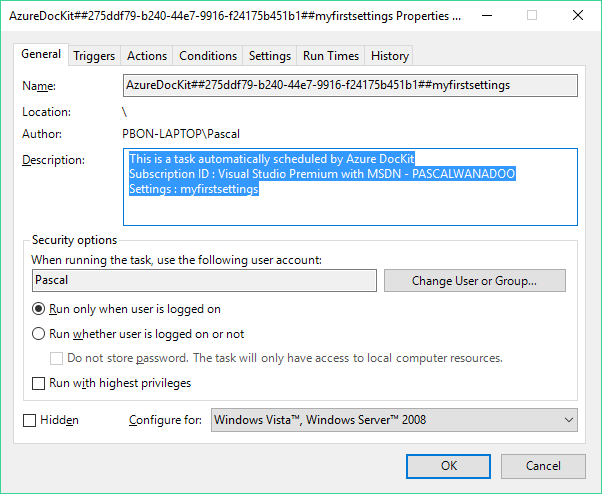Image resolution: width=602 pixels, height=494 pixels.
Task: View the Run Times tab
Action: point(331,56)
